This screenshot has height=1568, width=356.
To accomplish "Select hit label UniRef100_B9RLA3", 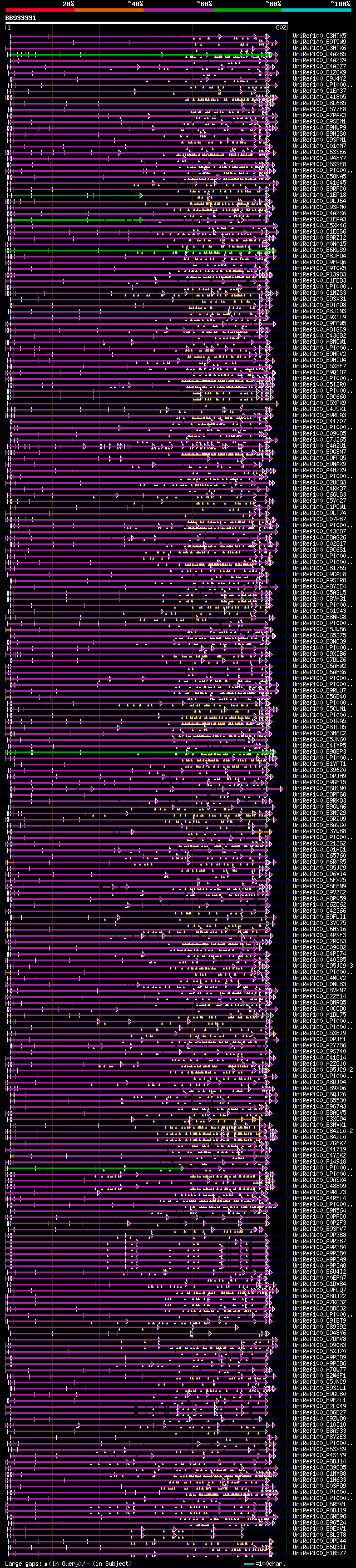I will click(x=319, y=415).
